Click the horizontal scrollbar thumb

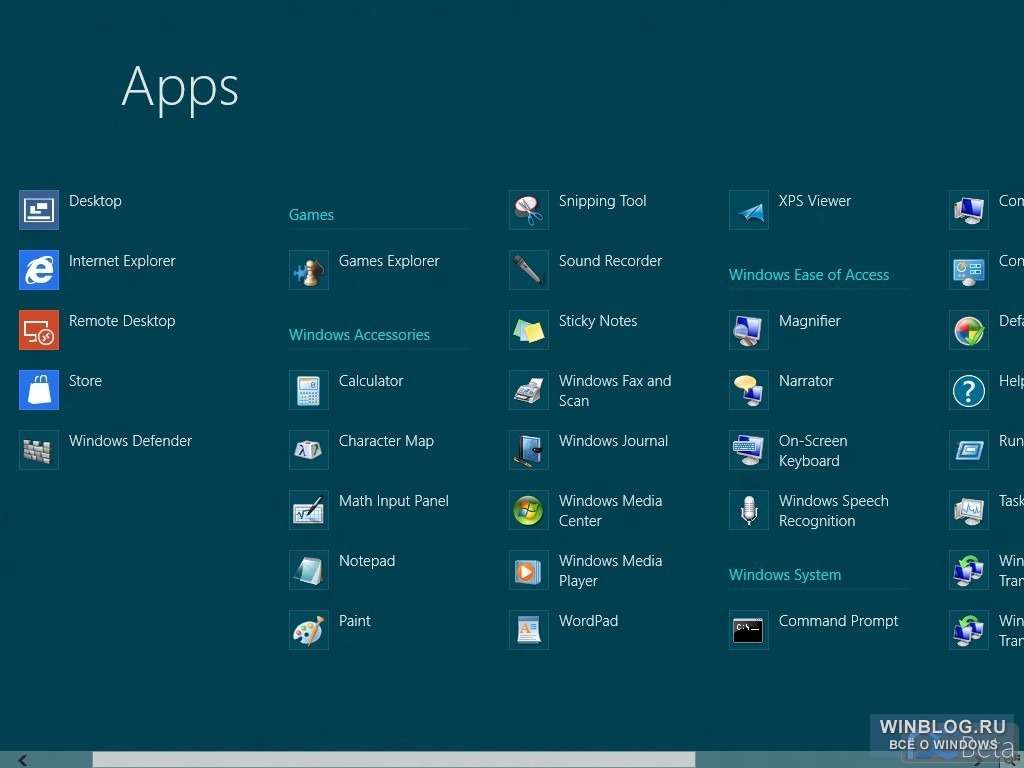tap(394, 760)
